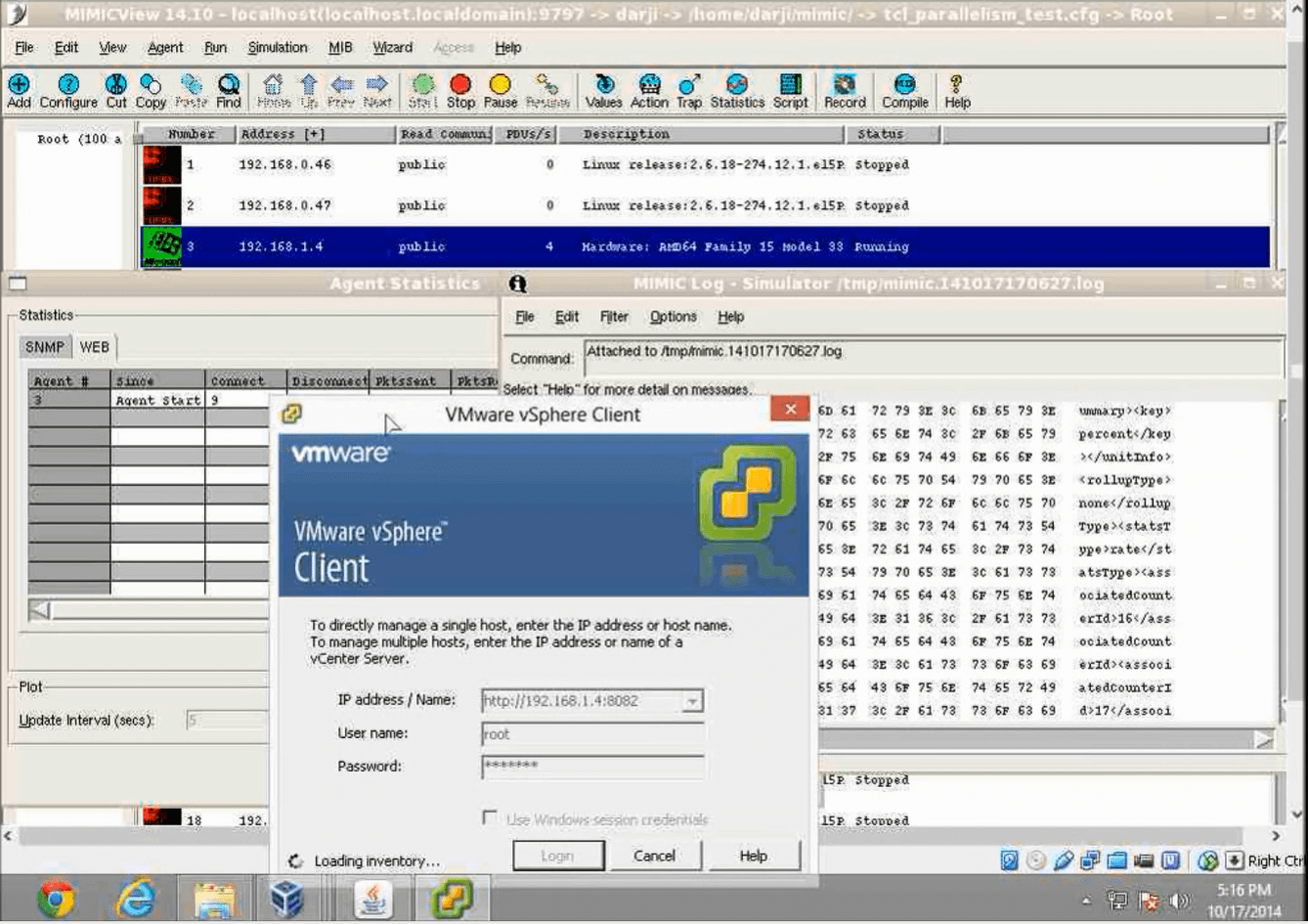Click the Record toolbar icon
Image resolution: width=1308 pixels, height=924 pixels.
(x=845, y=90)
